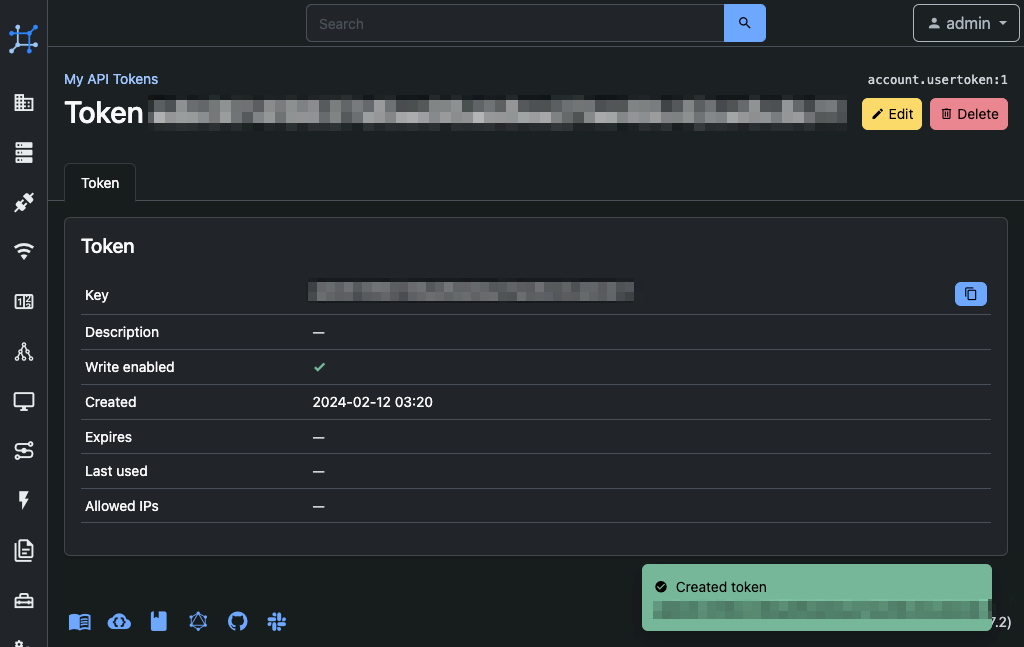Click the Write enabled row label

tap(129, 367)
